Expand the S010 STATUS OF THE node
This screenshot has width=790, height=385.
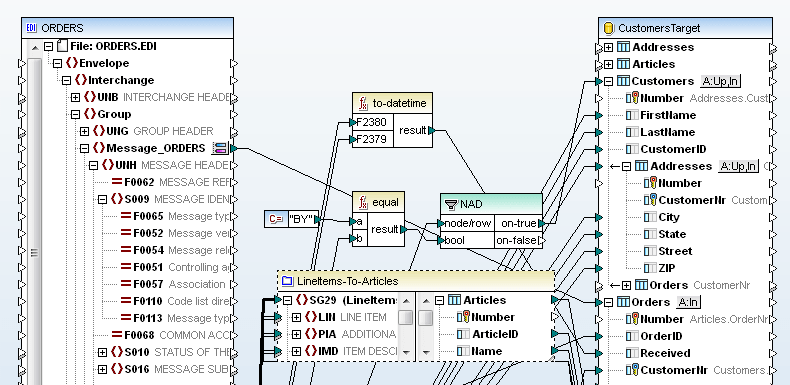102,352
